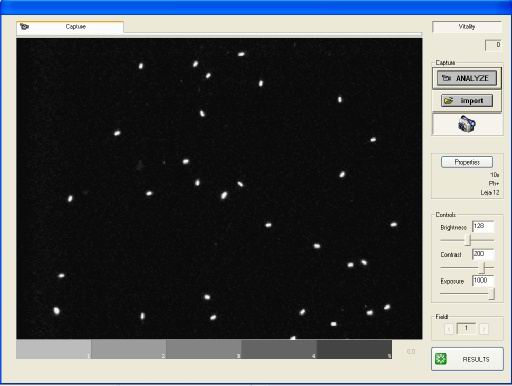512x386 pixels.
Task: Click the Brightness slider handle
Action: pyautogui.click(x=468, y=239)
